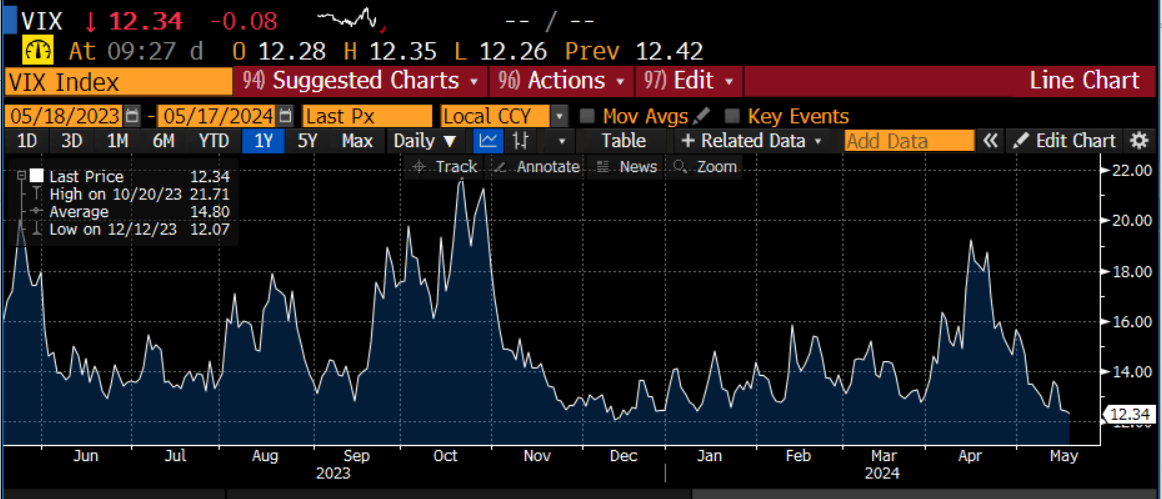Select the 1Y time range

264,141
